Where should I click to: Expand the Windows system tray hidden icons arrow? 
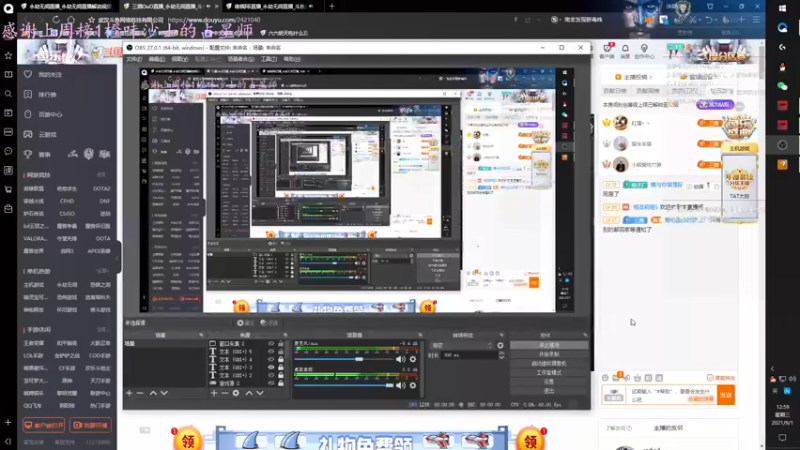pyautogui.click(x=772, y=368)
